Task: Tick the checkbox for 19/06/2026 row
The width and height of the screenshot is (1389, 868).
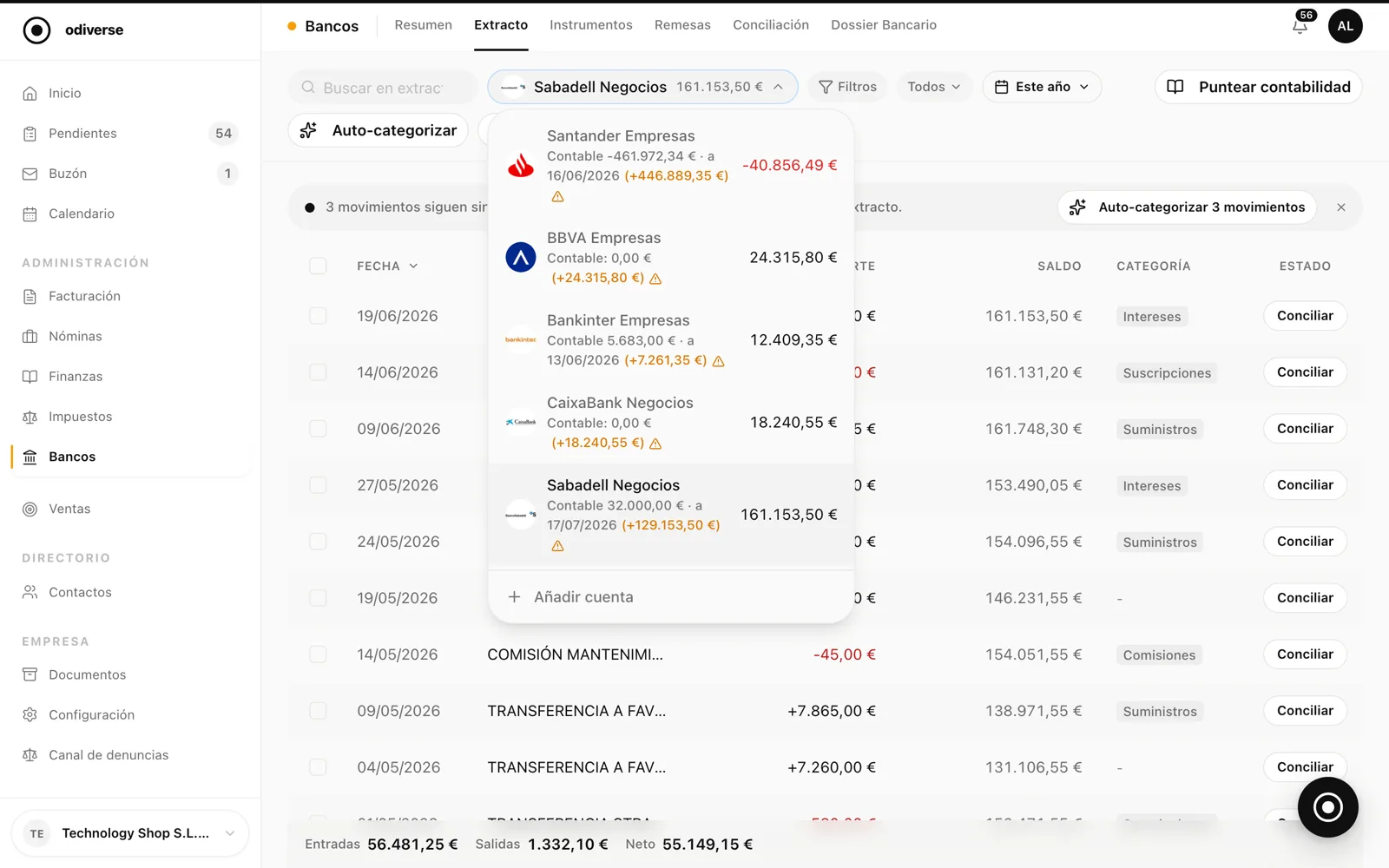Action: [x=318, y=316]
